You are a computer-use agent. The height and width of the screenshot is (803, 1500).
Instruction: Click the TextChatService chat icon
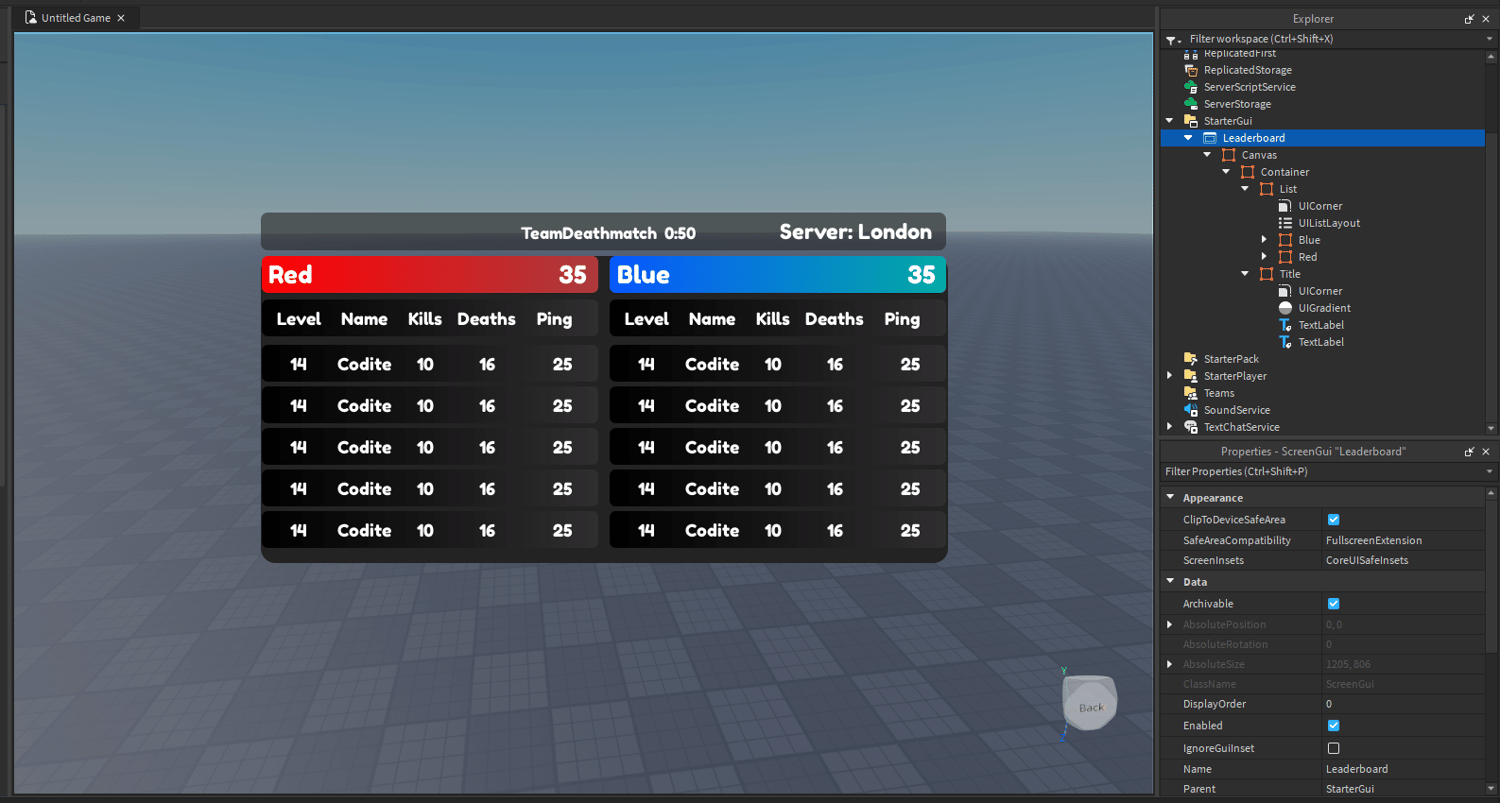[1190, 427]
